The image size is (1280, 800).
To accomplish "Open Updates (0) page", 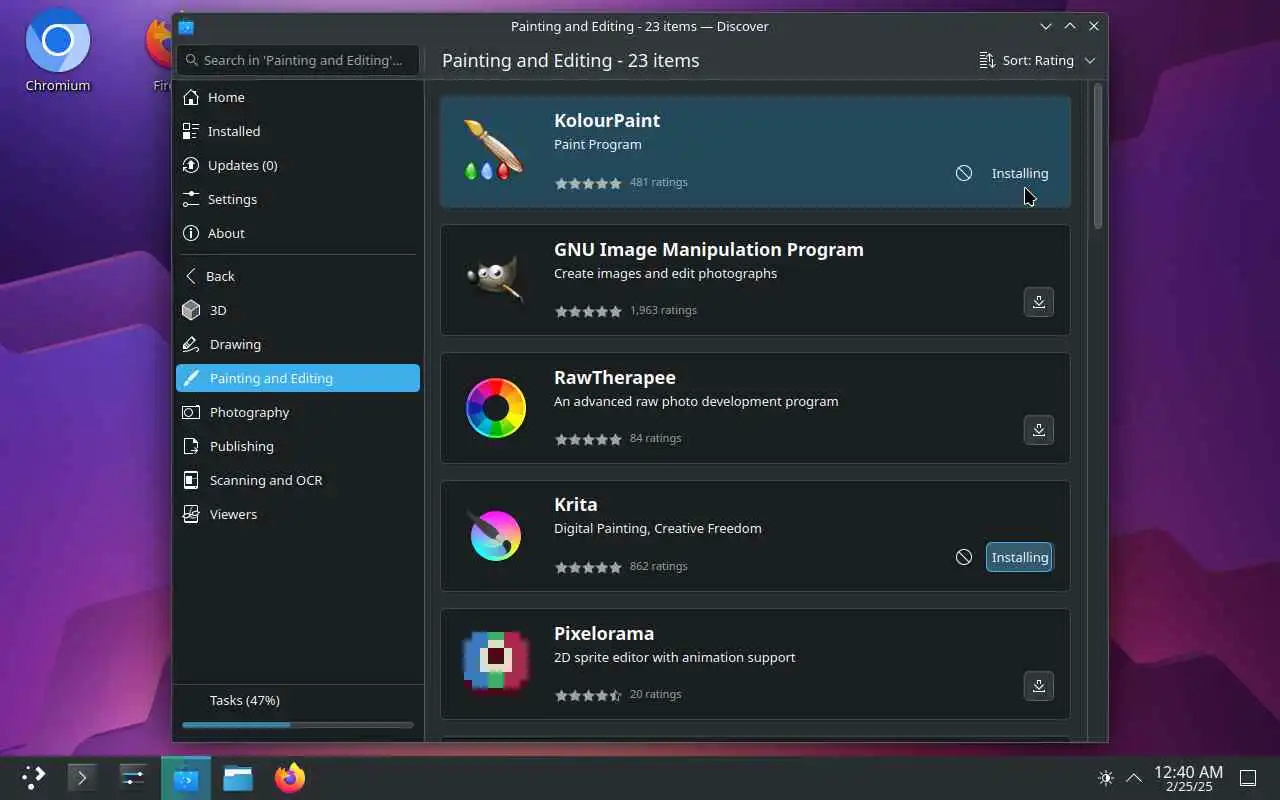I will [x=298, y=165].
